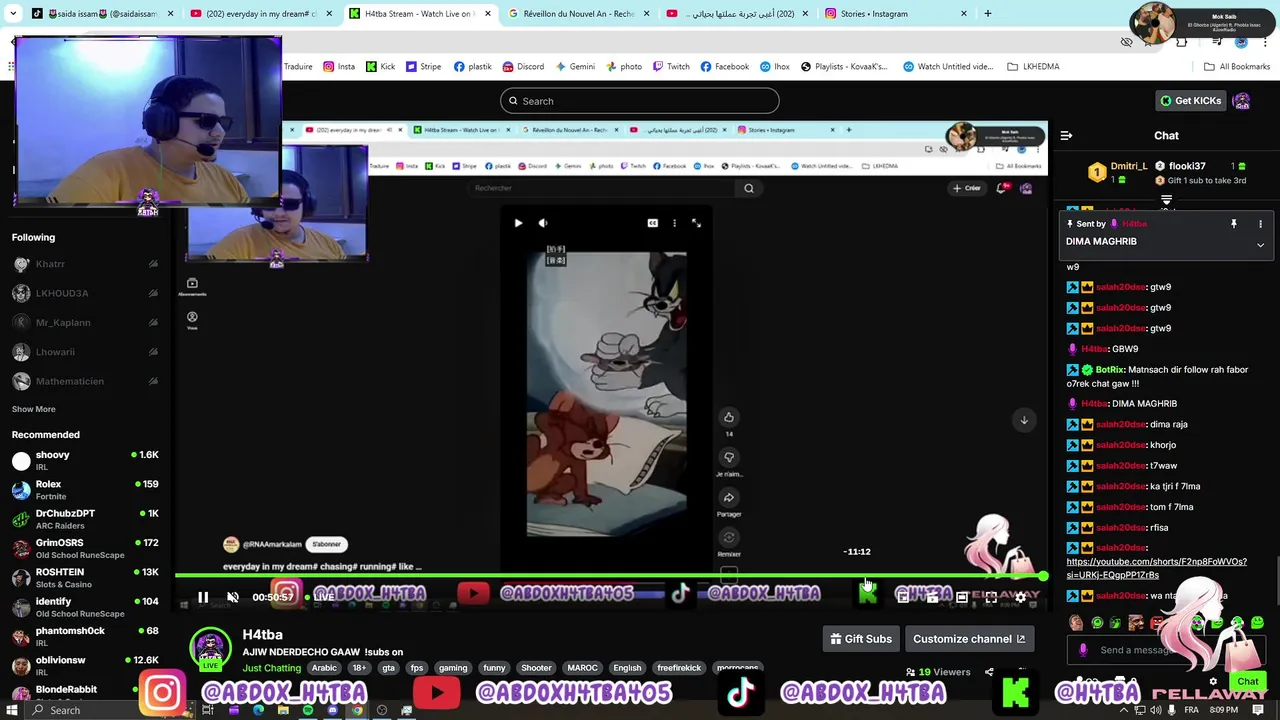Unmute the stream volume icon
1280x720 pixels.
233,597
